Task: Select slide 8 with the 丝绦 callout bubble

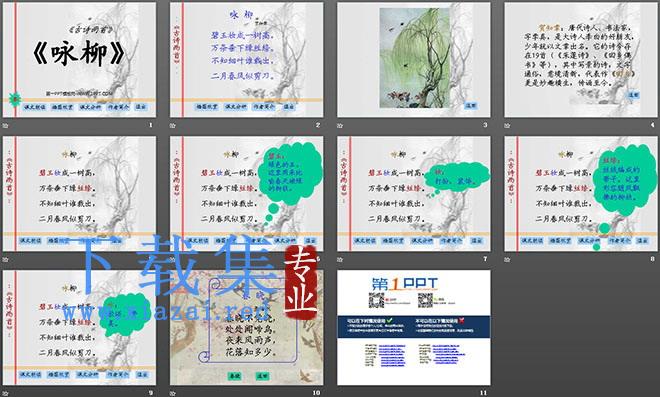Action: click(x=581, y=194)
